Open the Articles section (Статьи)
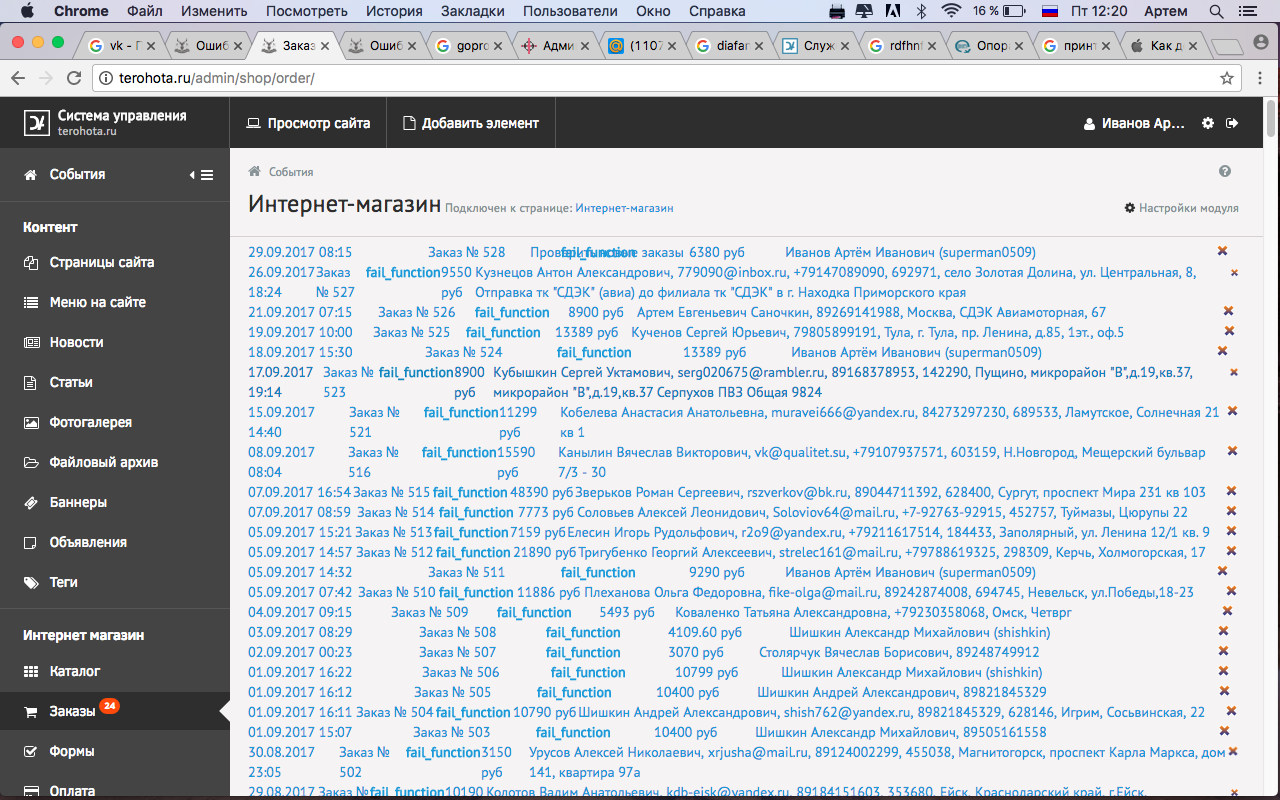The image size is (1280, 800). (x=71, y=382)
